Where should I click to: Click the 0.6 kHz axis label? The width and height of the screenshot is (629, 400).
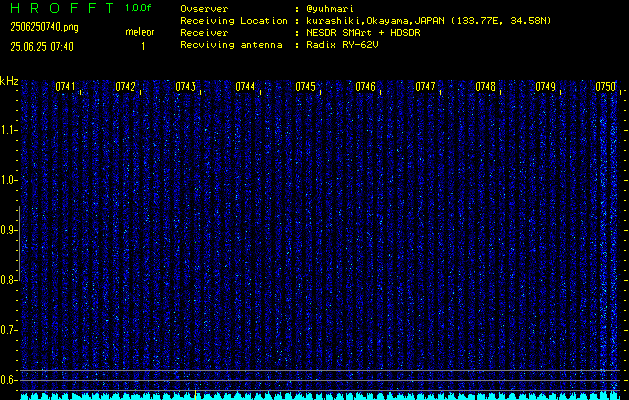[x=8, y=380]
